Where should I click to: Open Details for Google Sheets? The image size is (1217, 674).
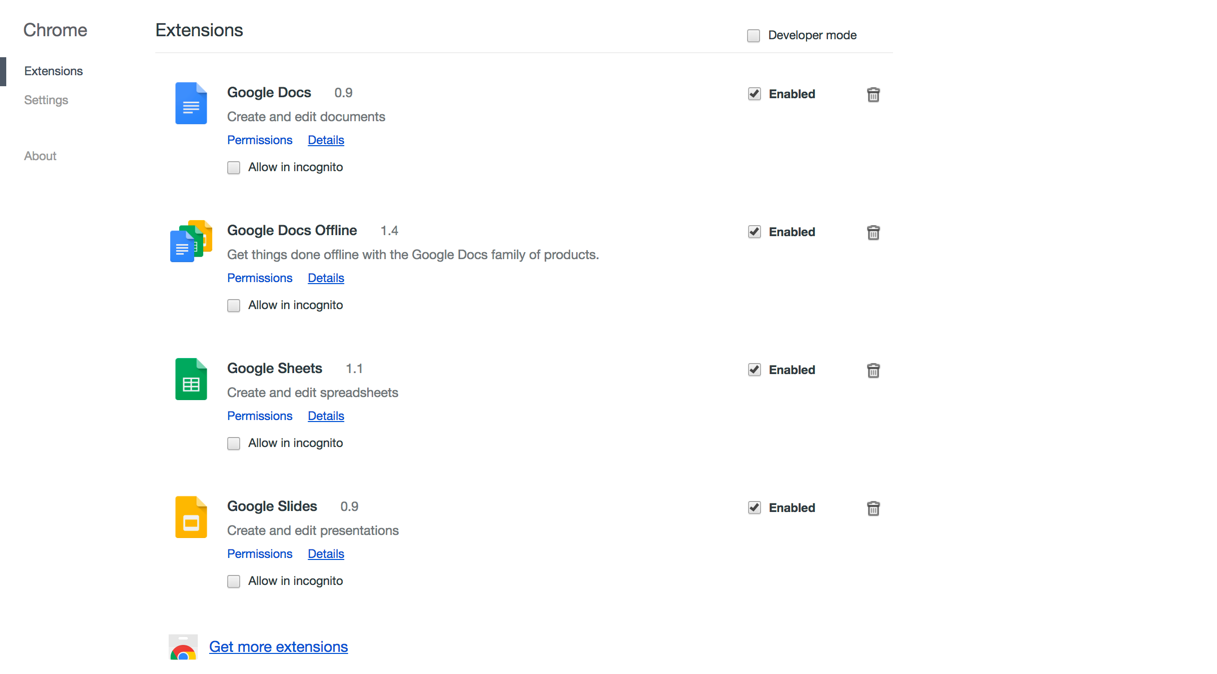(326, 416)
